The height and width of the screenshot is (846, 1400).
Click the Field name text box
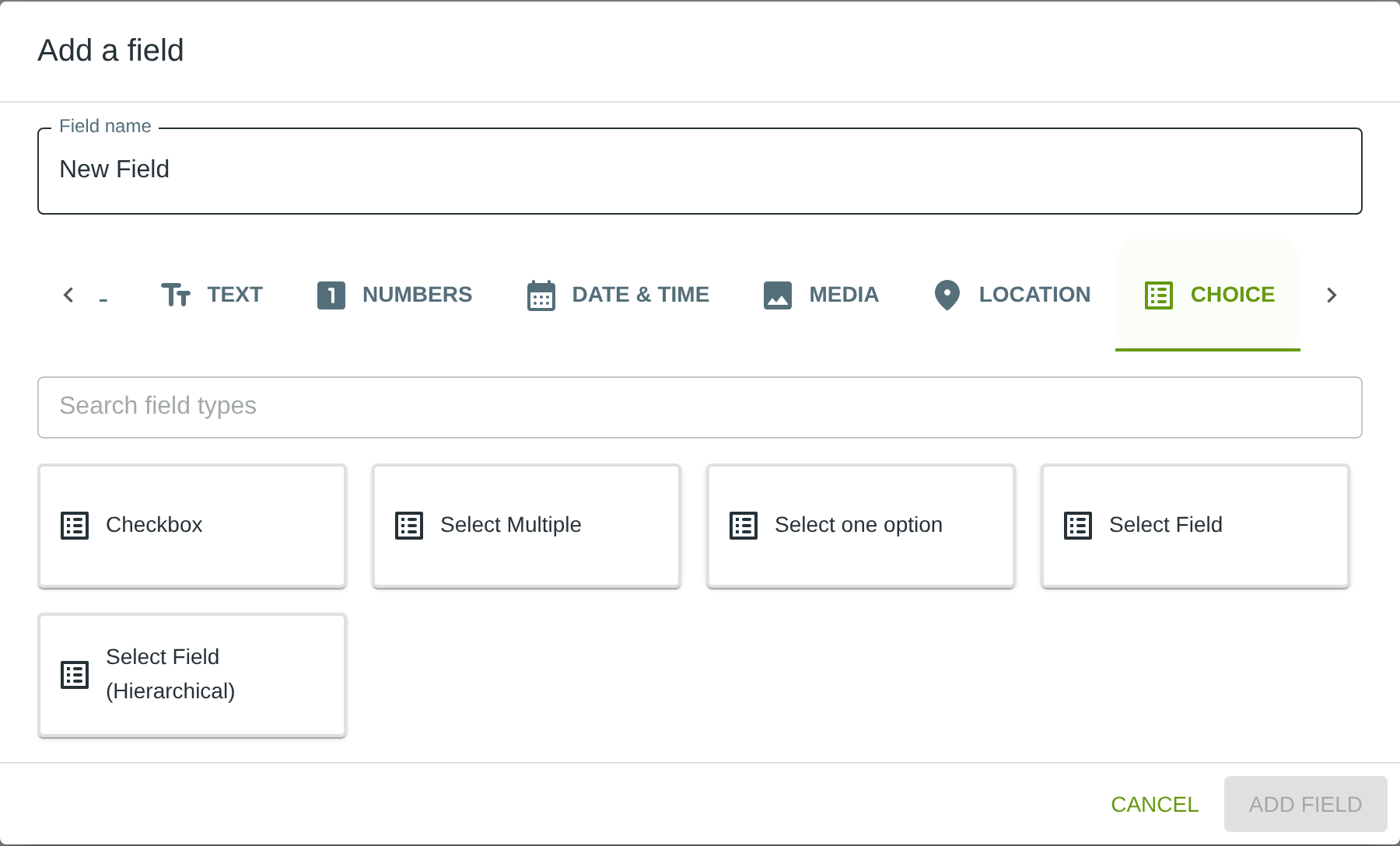699,170
